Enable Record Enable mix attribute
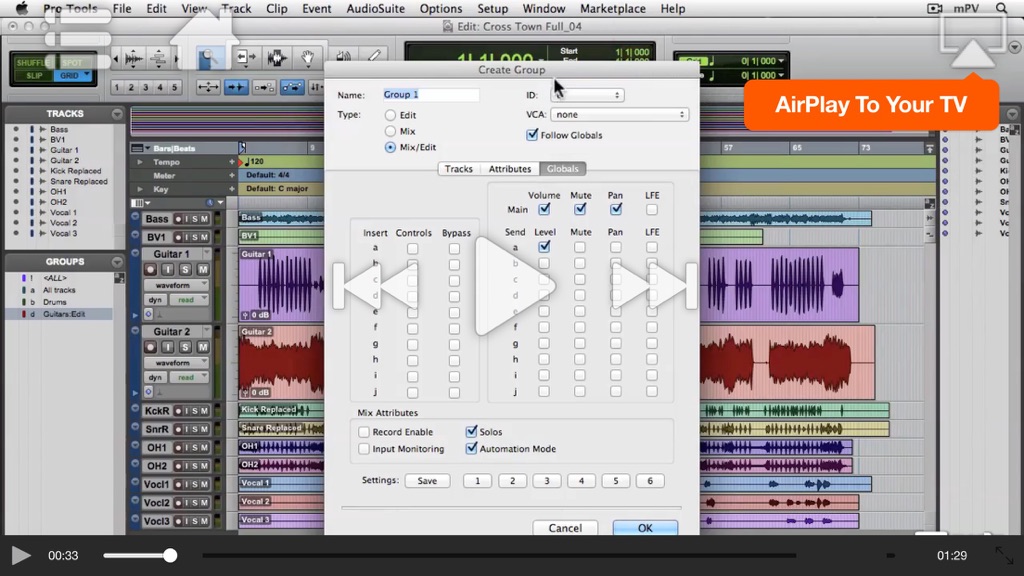This screenshot has height=576, width=1024. tap(364, 432)
